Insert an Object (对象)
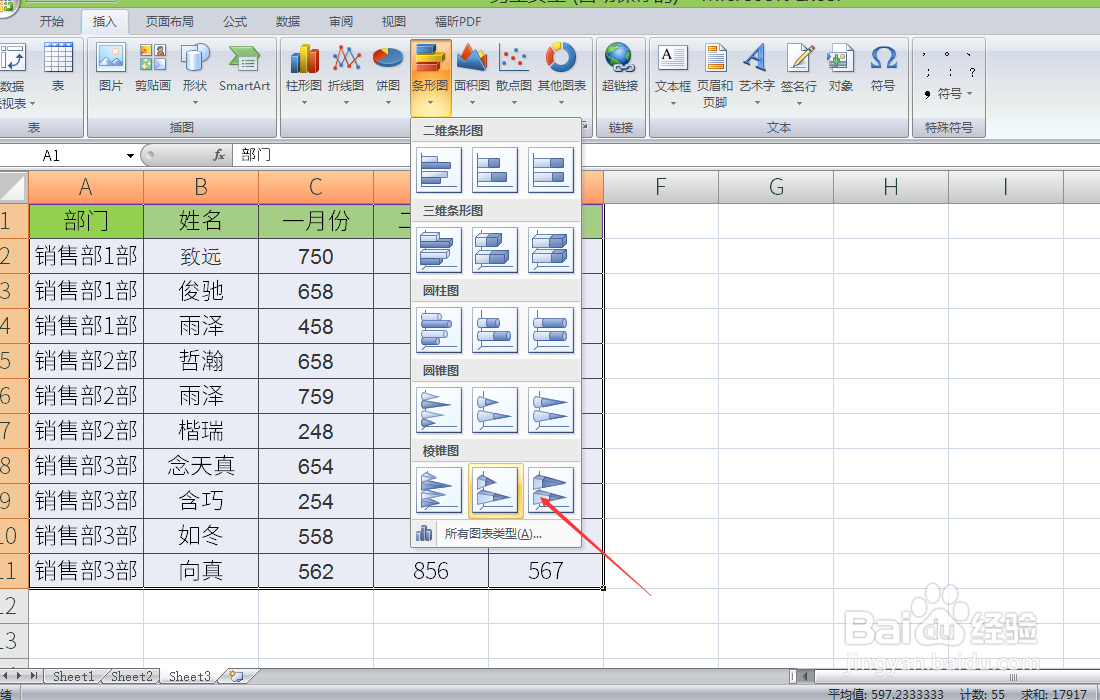Image resolution: width=1100 pixels, height=700 pixels. (x=840, y=69)
